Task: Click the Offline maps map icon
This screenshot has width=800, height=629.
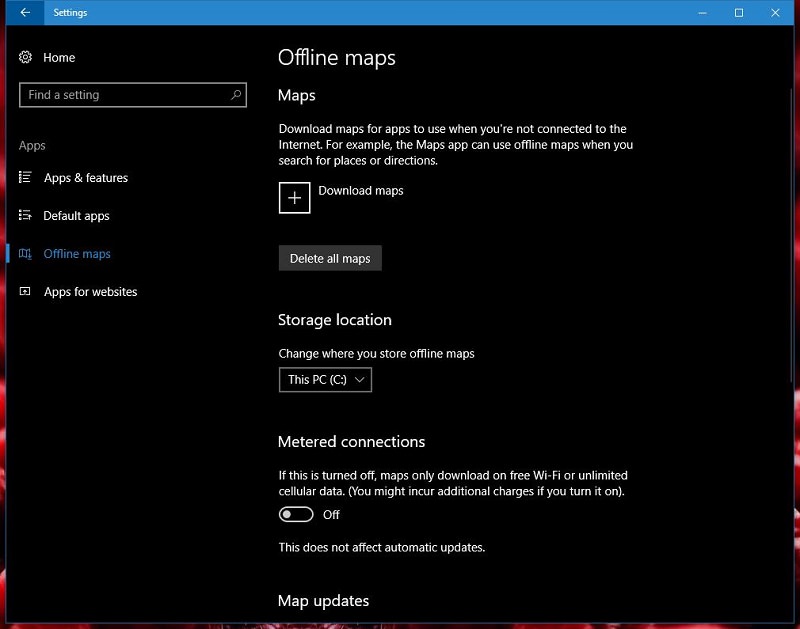Action: click(26, 254)
